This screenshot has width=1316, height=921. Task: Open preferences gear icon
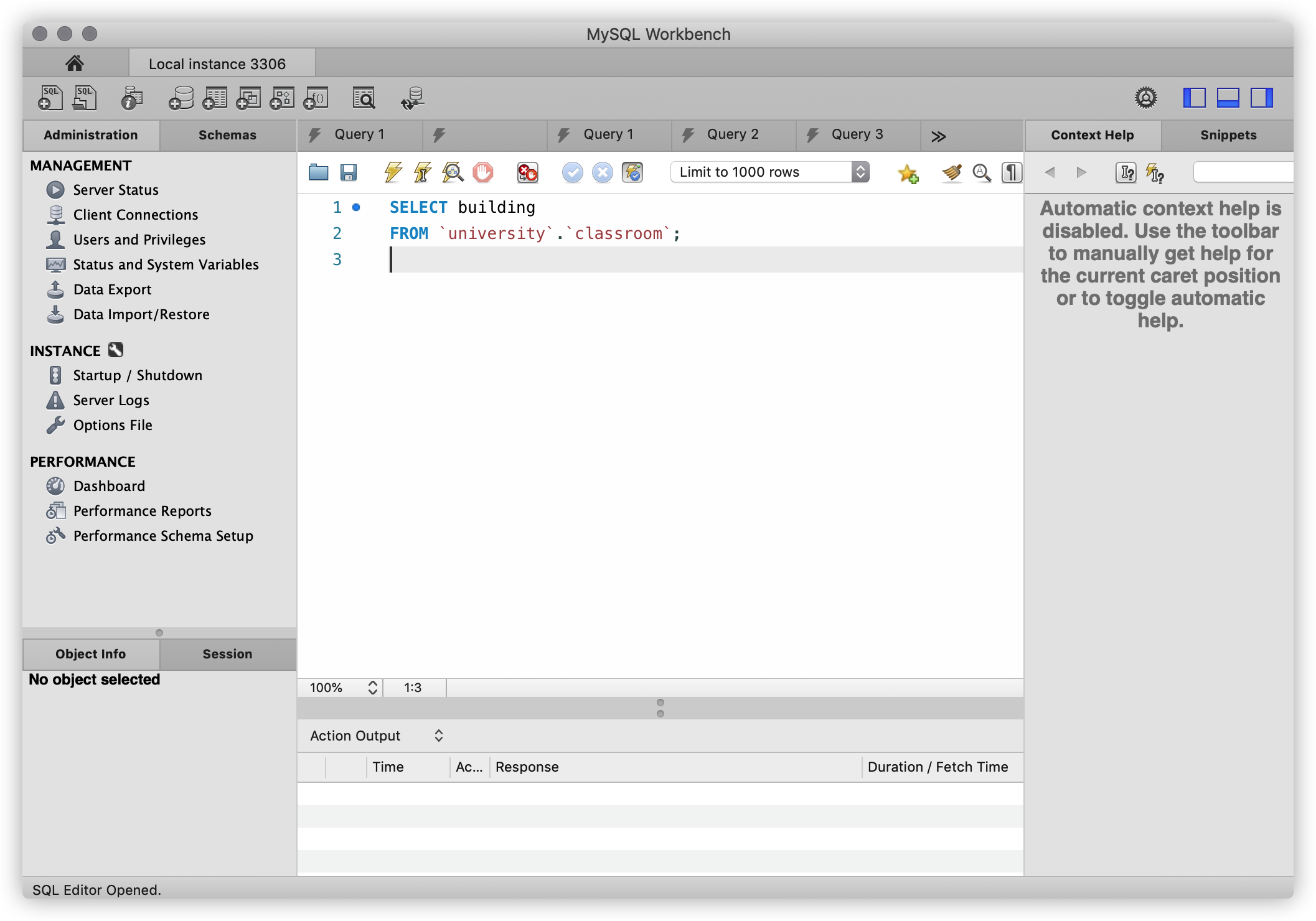(1145, 98)
